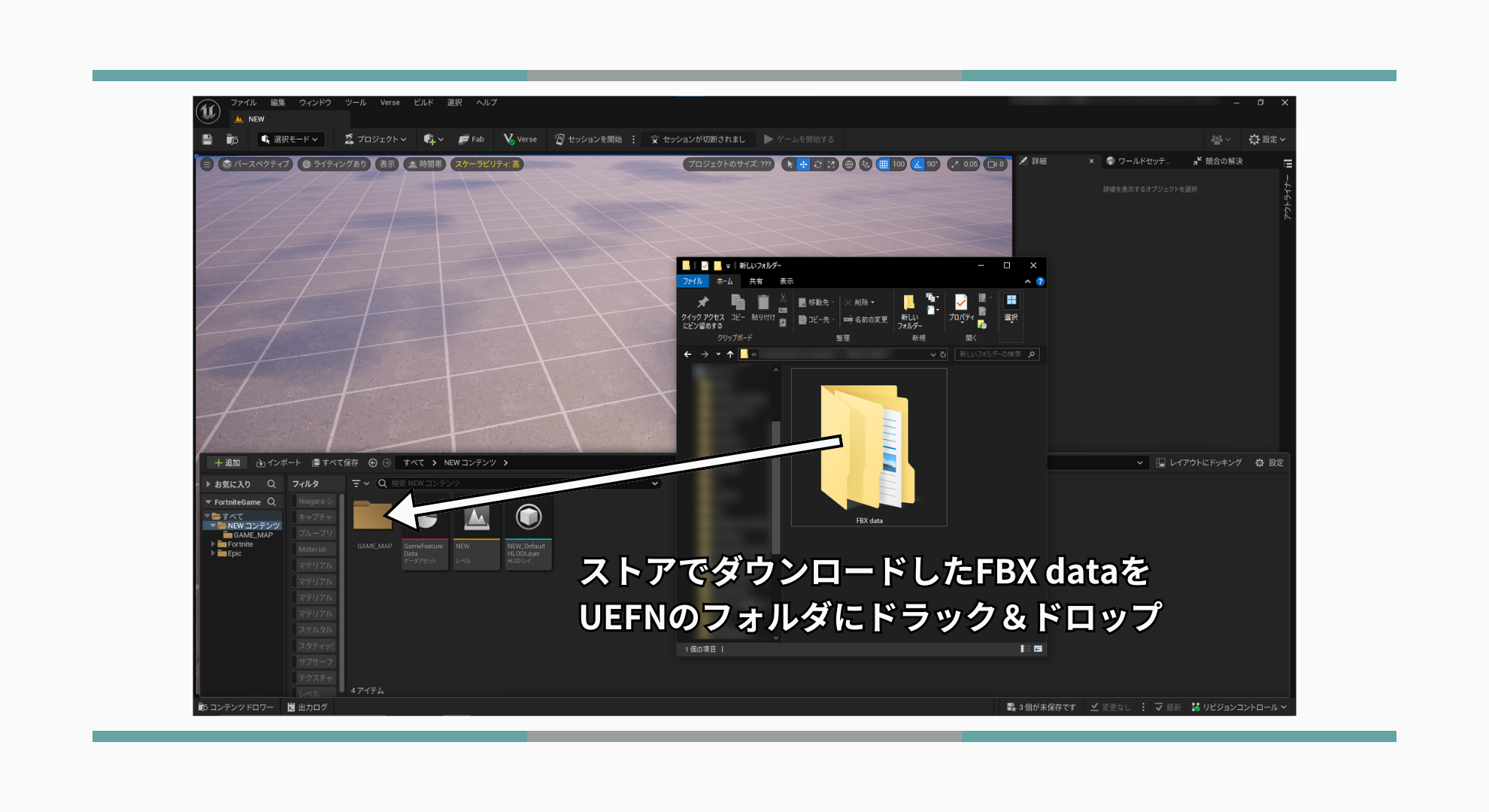The image size is (1489, 812).
Task: Toggle lighting with ライティングあり
Action: click(x=334, y=165)
